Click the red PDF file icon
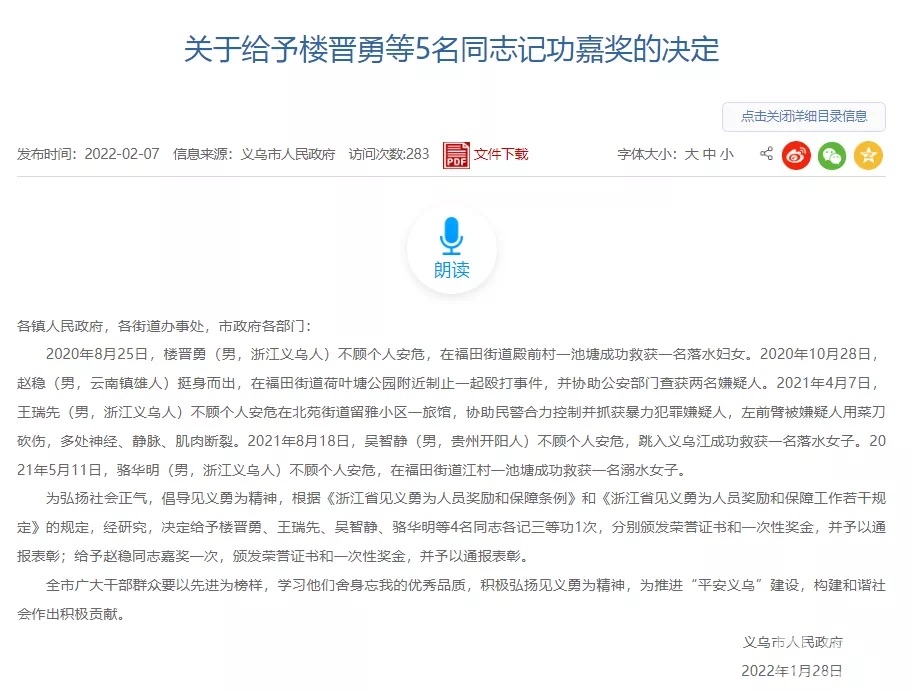This screenshot has height=692, width=911. tap(456, 155)
